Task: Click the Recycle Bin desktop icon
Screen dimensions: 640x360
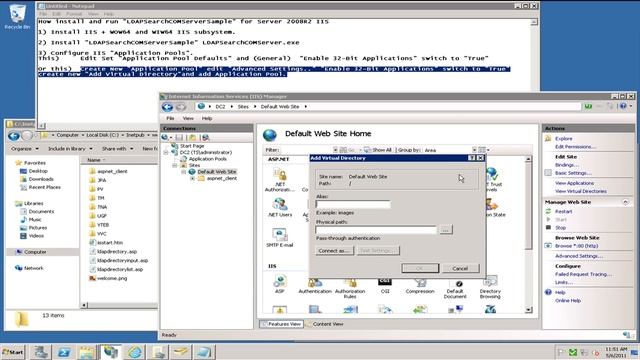Action: coord(17,17)
